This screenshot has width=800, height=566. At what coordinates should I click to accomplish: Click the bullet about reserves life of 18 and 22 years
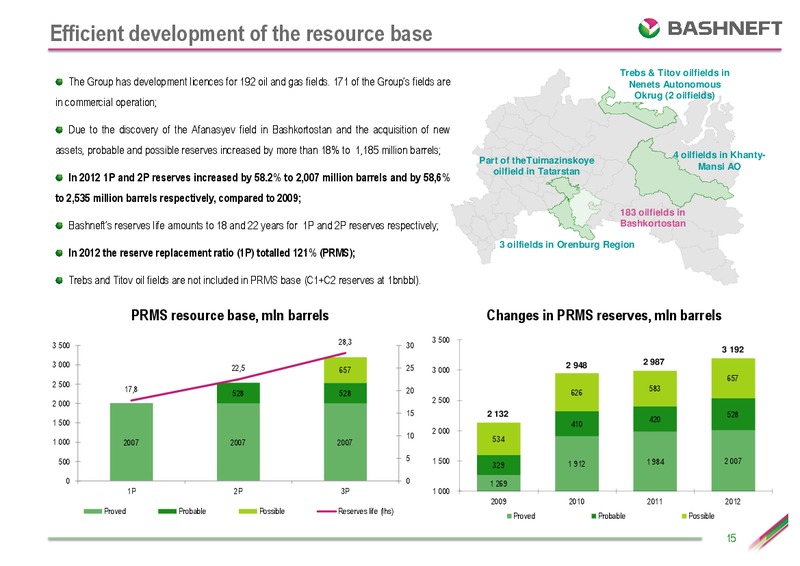pyautogui.click(x=247, y=226)
